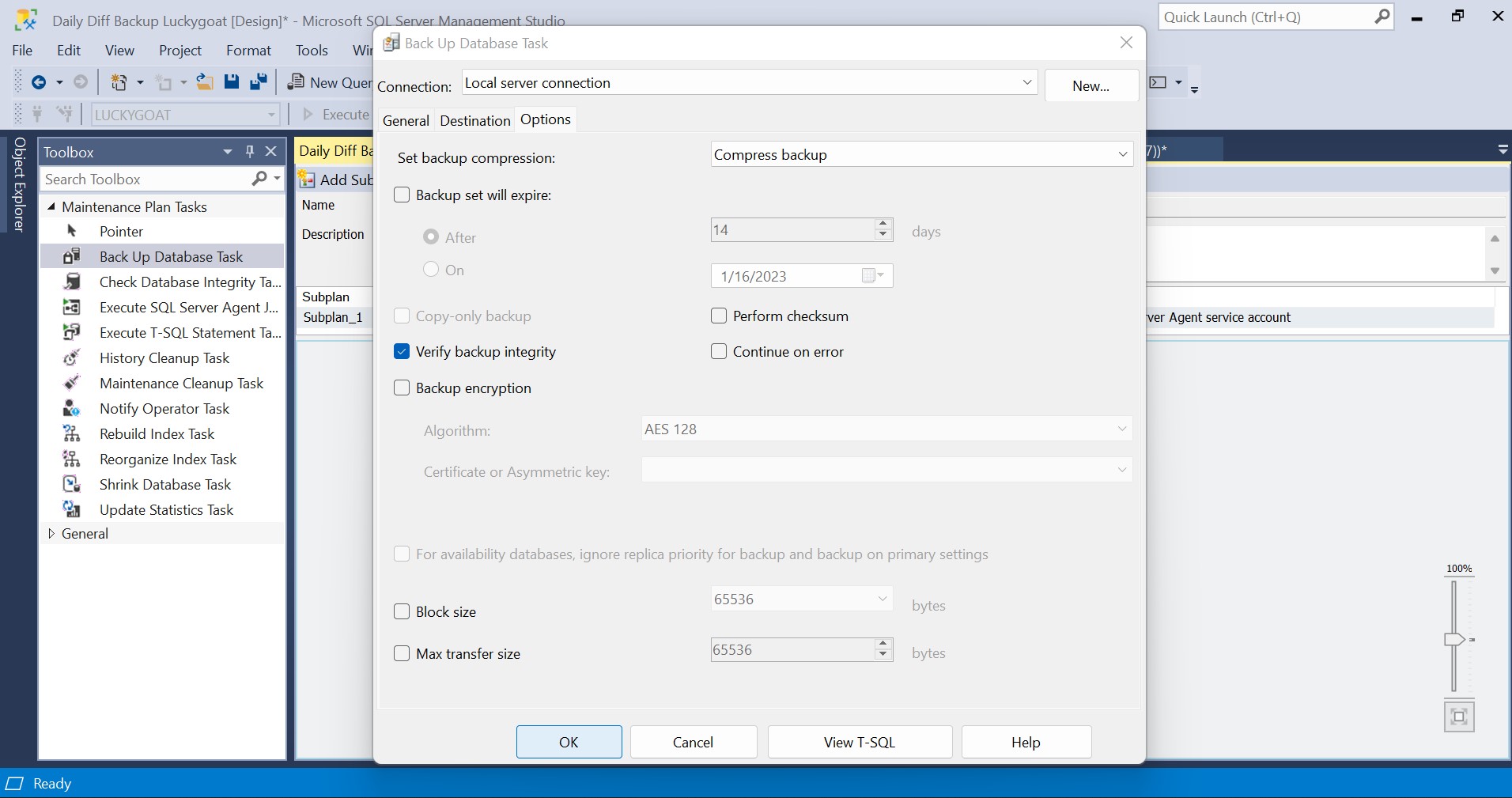Image resolution: width=1512 pixels, height=798 pixels.
Task: Click the Update Statistics Task icon
Action: pyautogui.click(x=71, y=509)
